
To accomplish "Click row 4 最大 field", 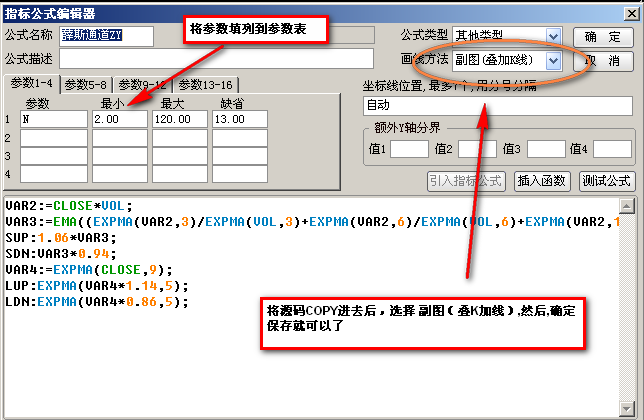I will [179, 174].
